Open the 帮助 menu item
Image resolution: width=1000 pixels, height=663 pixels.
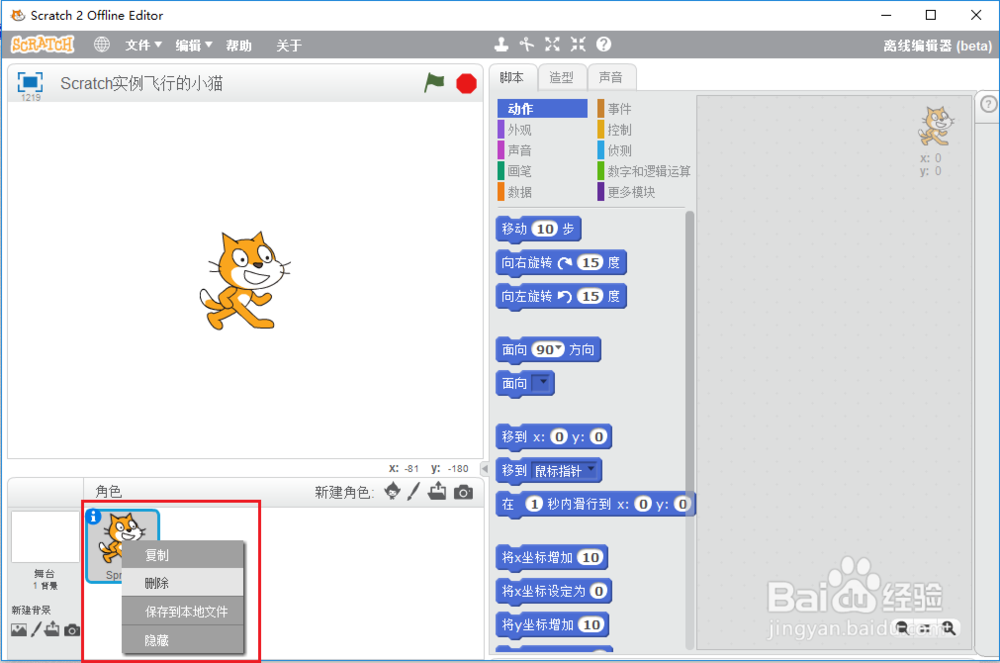pyautogui.click(x=239, y=45)
